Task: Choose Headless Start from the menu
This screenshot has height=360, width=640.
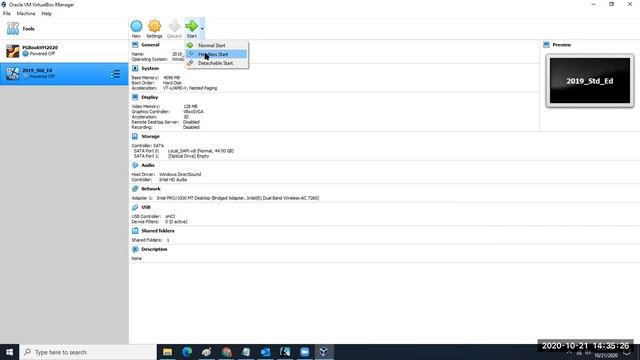Action: (217, 54)
